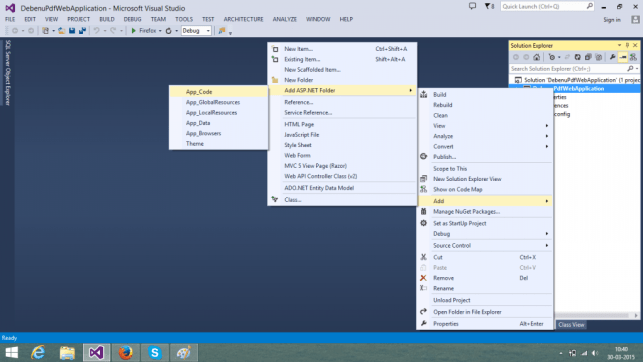Click the feedback speech bubble icon
The image size is (643, 362).
point(472,6)
